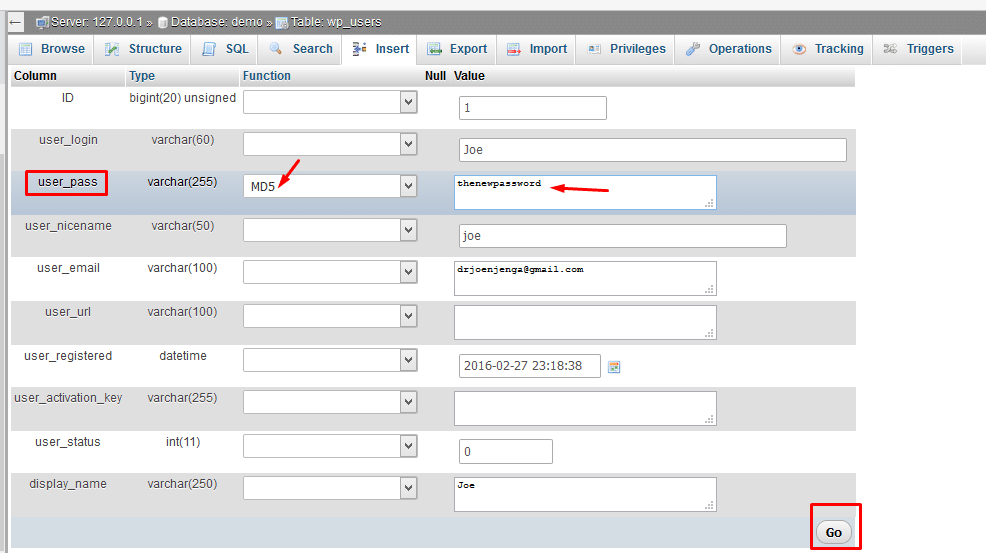Click the Structure tab icon
This screenshot has height=553, width=986.
pos(112,49)
